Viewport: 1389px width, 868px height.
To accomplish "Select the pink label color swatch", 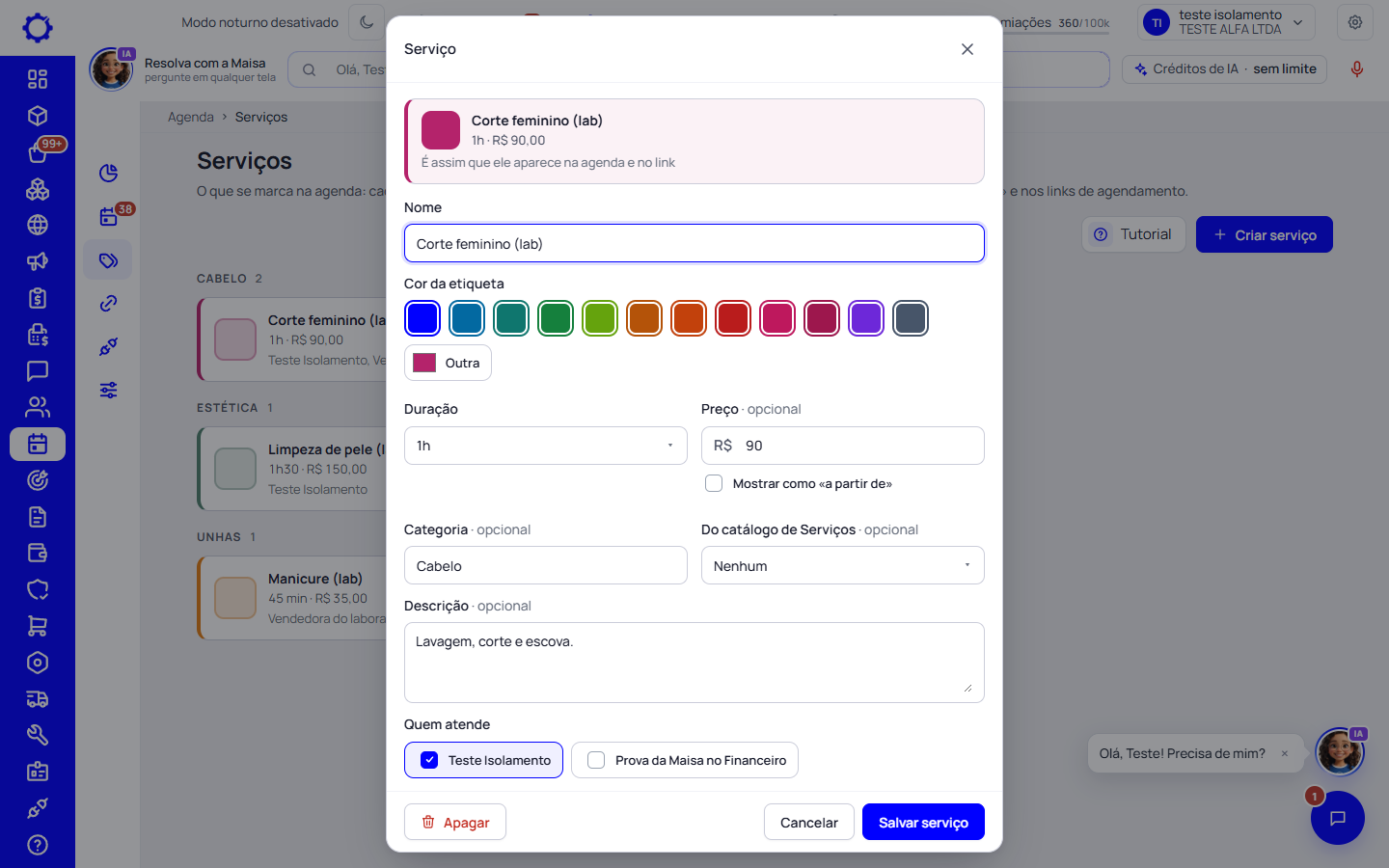I will tap(777, 318).
